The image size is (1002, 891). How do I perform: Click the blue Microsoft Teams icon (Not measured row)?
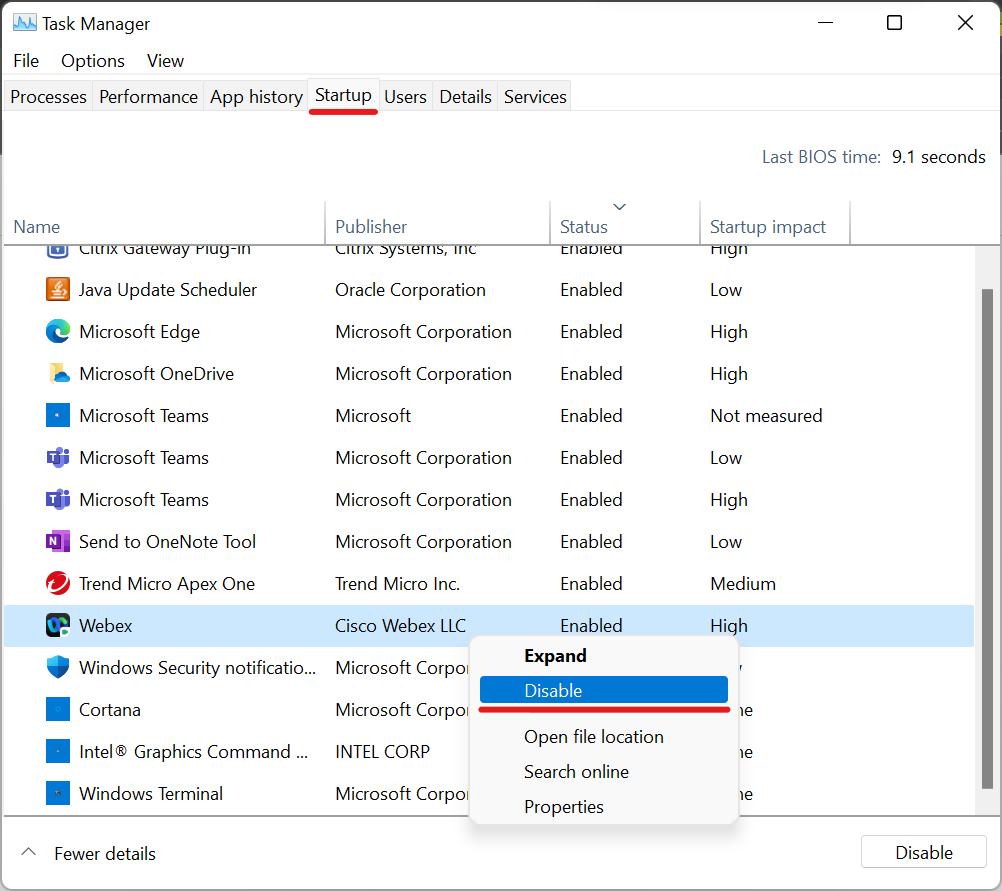click(x=58, y=415)
